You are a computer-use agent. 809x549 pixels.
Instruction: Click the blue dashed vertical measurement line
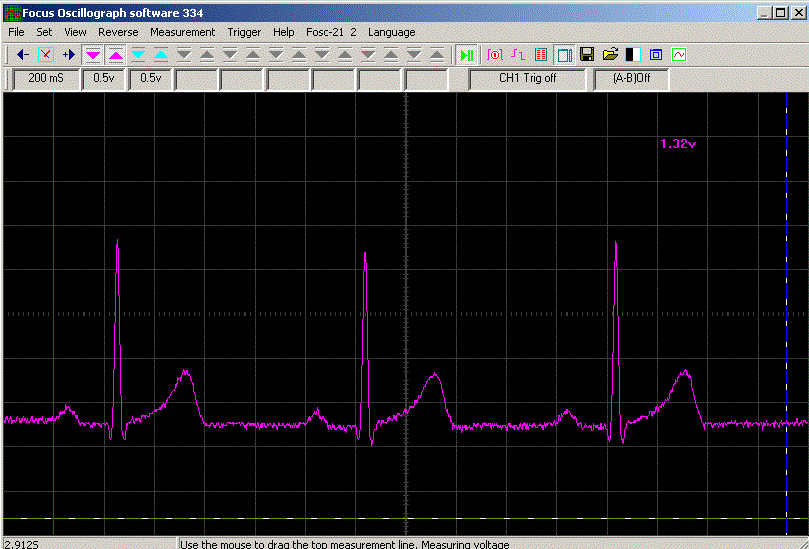click(x=787, y=300)
